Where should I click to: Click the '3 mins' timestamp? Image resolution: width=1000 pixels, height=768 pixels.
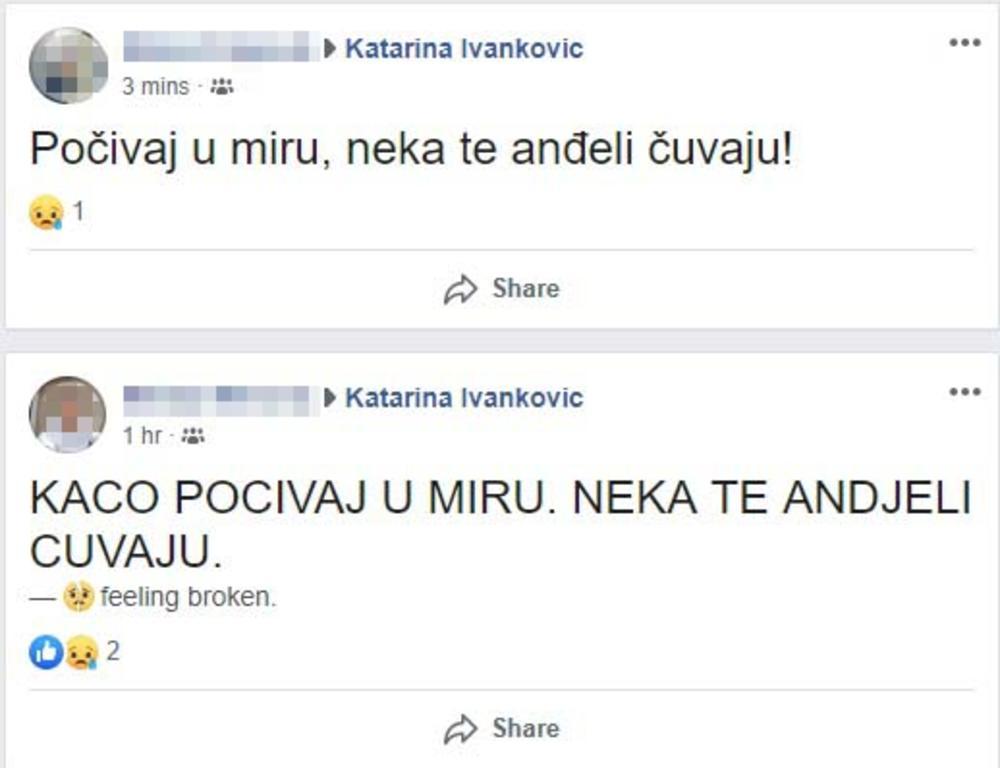pyautogui.click(x=155, y=87)
